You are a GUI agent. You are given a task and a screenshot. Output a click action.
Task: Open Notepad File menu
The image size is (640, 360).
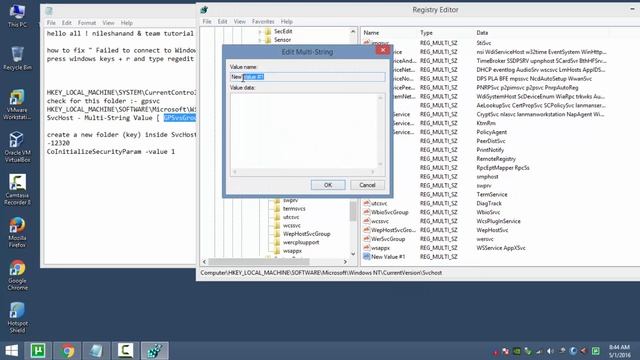51,23
